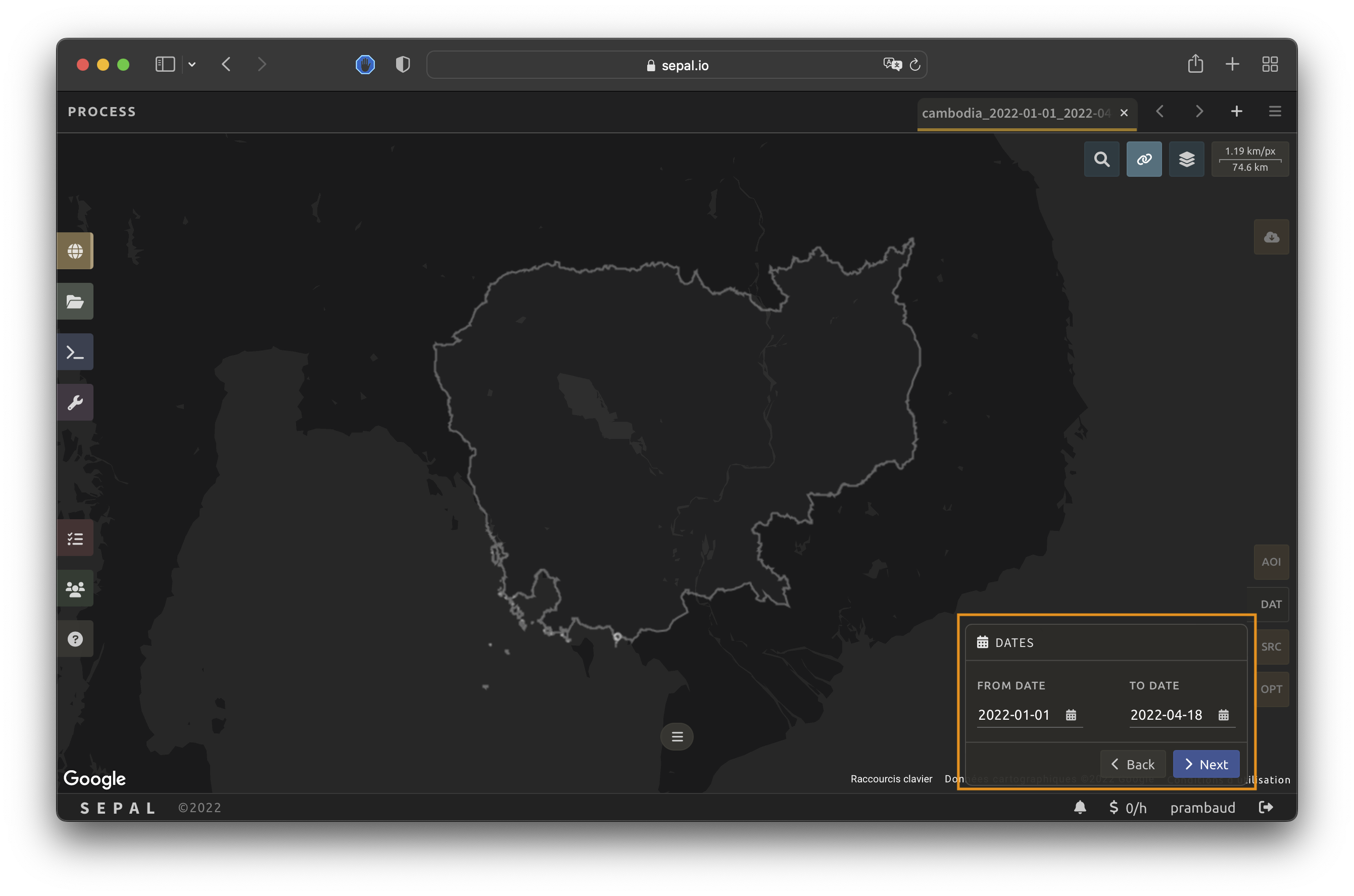The width and height of the screenshot is (1354, 896).
Task: Open the TO DATE calendar picker
Action: click(x=1223, y=715)
